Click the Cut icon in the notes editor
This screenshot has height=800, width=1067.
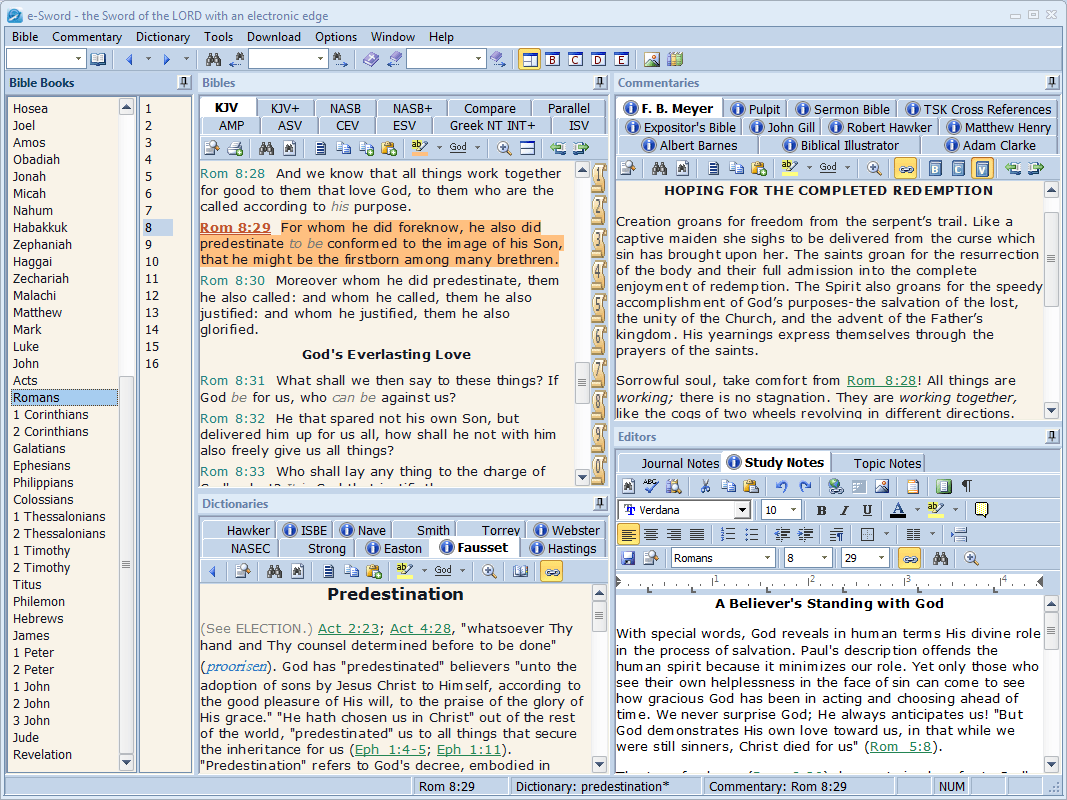705,486
